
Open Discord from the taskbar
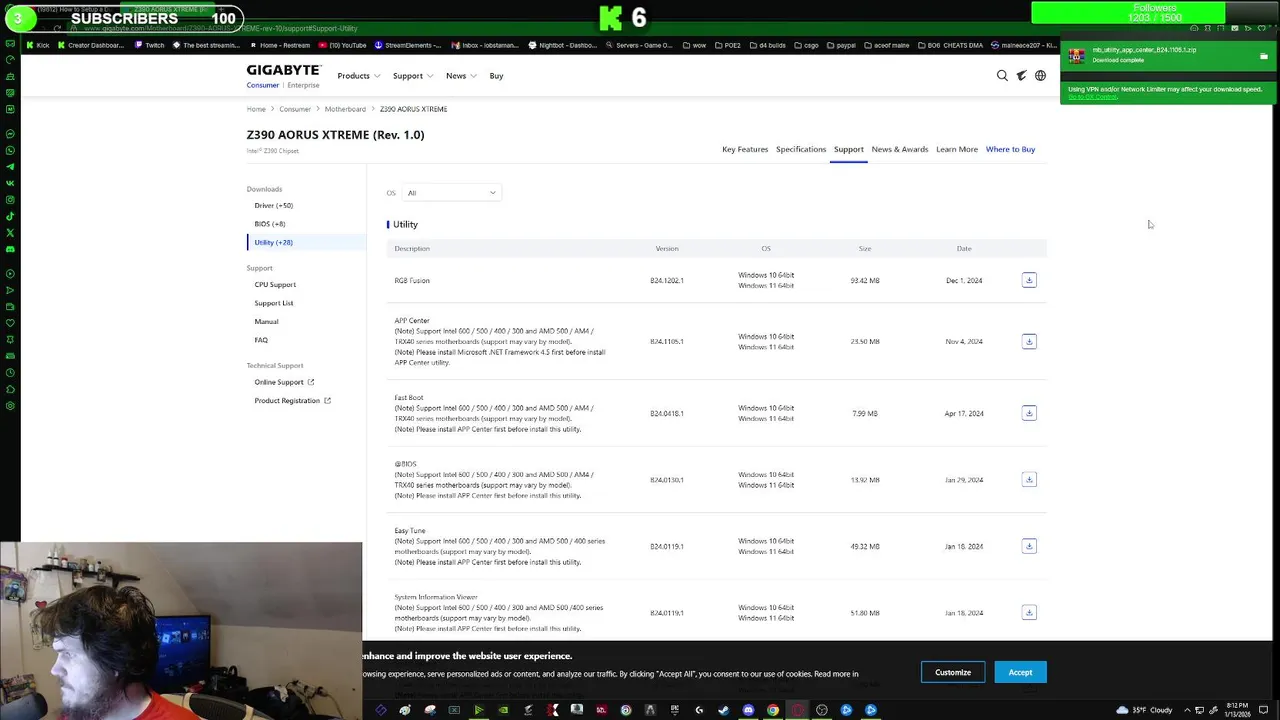tap(748, 710)
